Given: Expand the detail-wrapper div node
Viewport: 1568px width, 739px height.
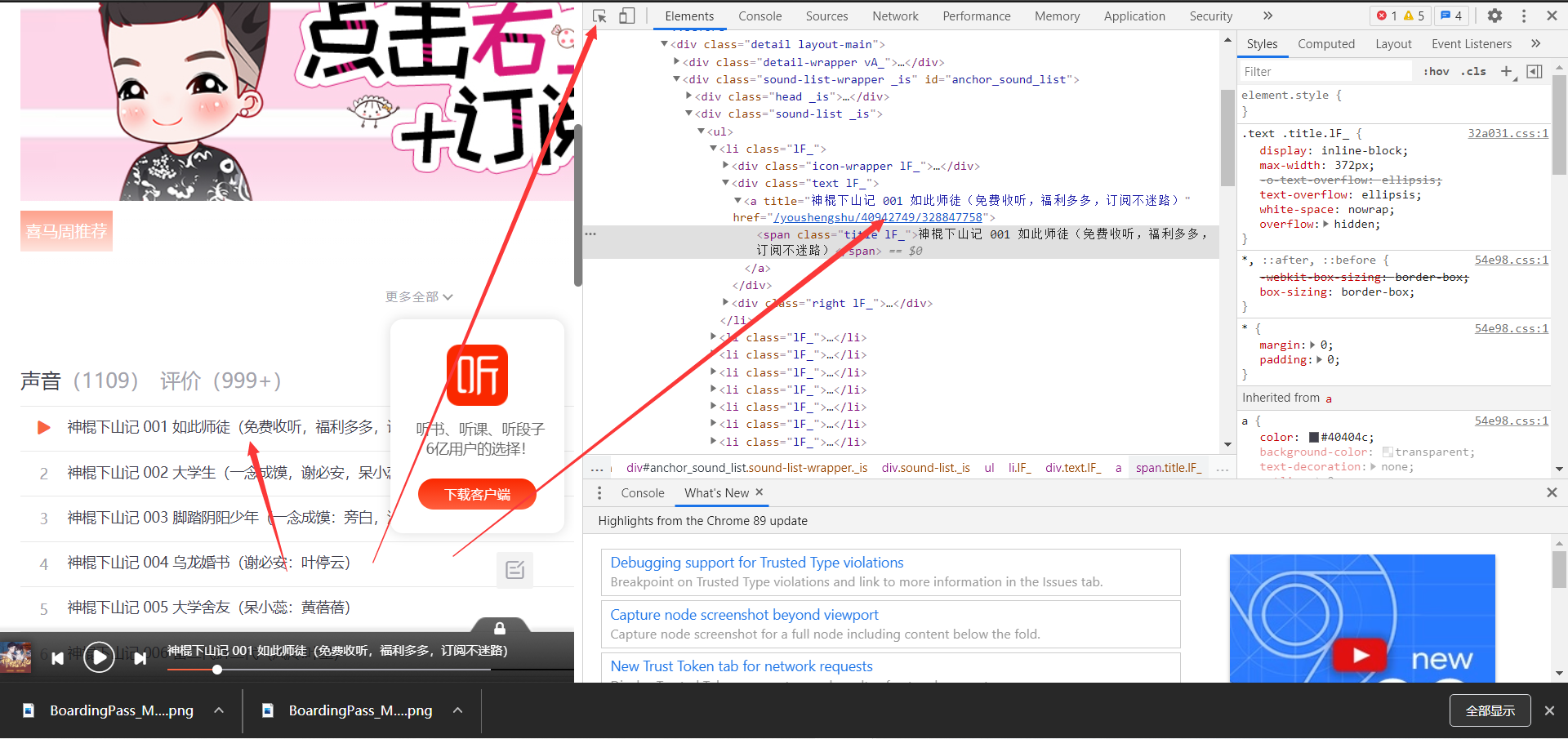Looking at the screenshot, I should coord(676,62).
